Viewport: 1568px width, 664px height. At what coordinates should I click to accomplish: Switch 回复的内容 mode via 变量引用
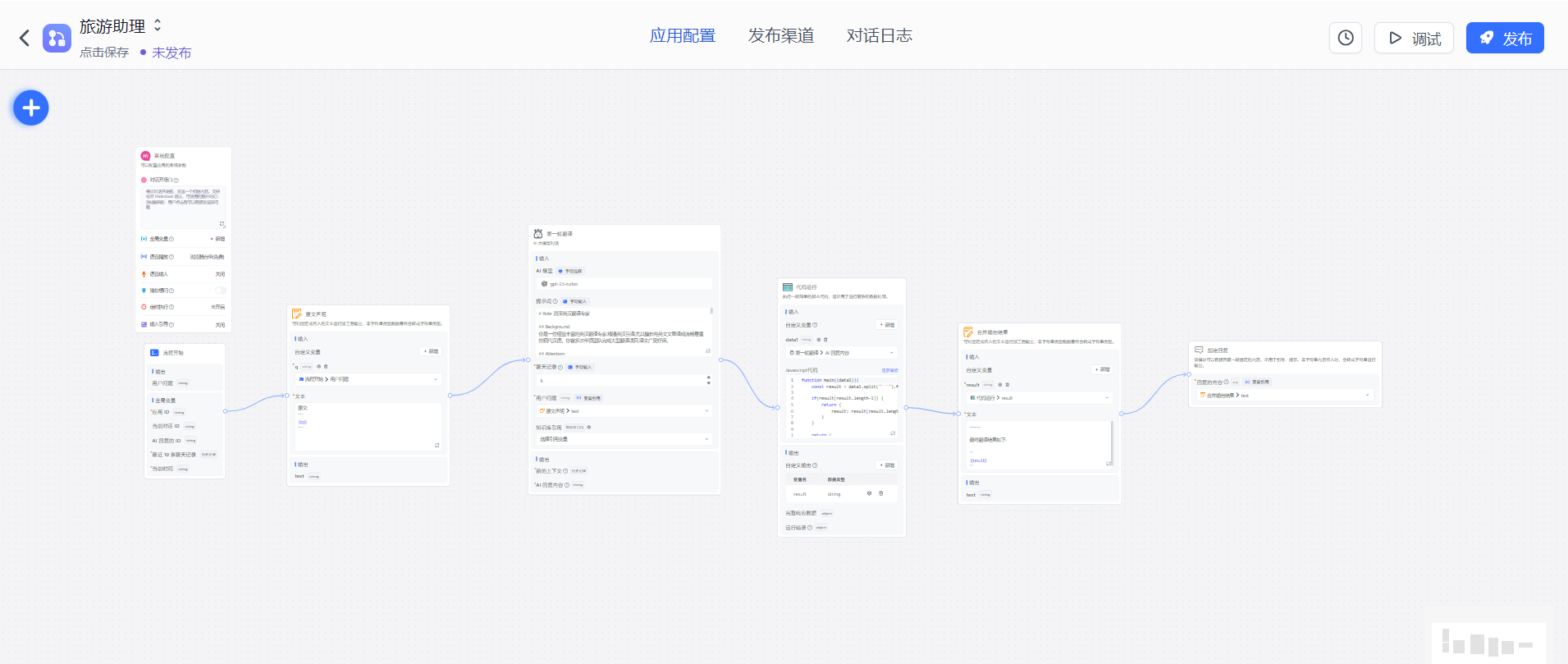click(x=1258, y=382)
